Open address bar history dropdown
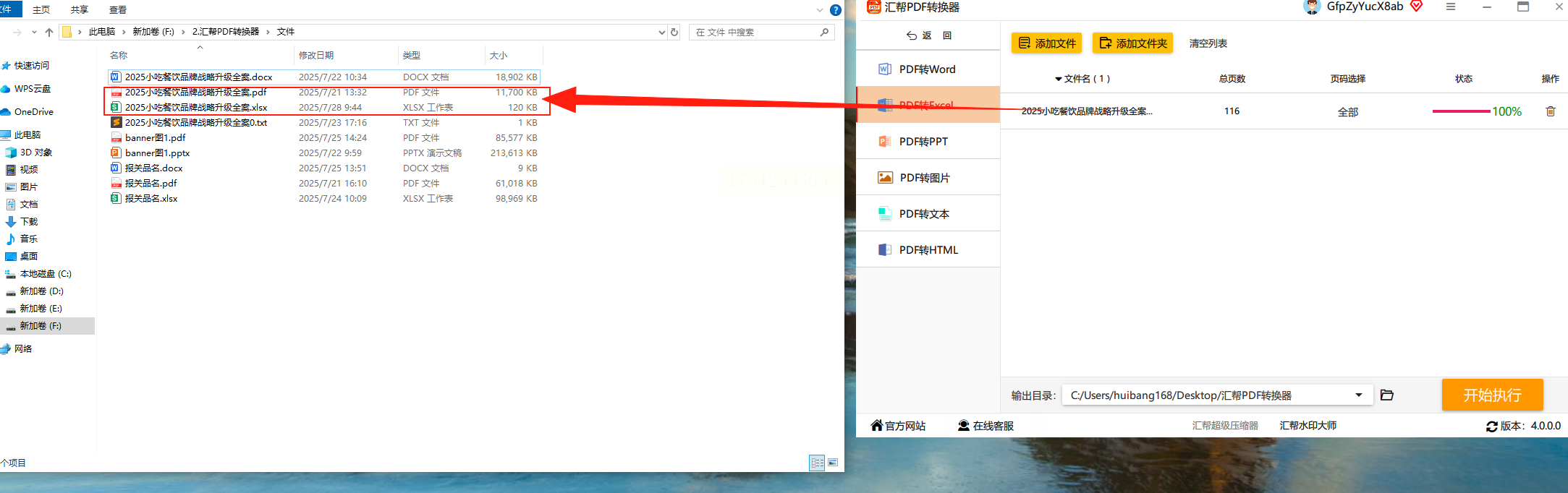 point(661,32)
